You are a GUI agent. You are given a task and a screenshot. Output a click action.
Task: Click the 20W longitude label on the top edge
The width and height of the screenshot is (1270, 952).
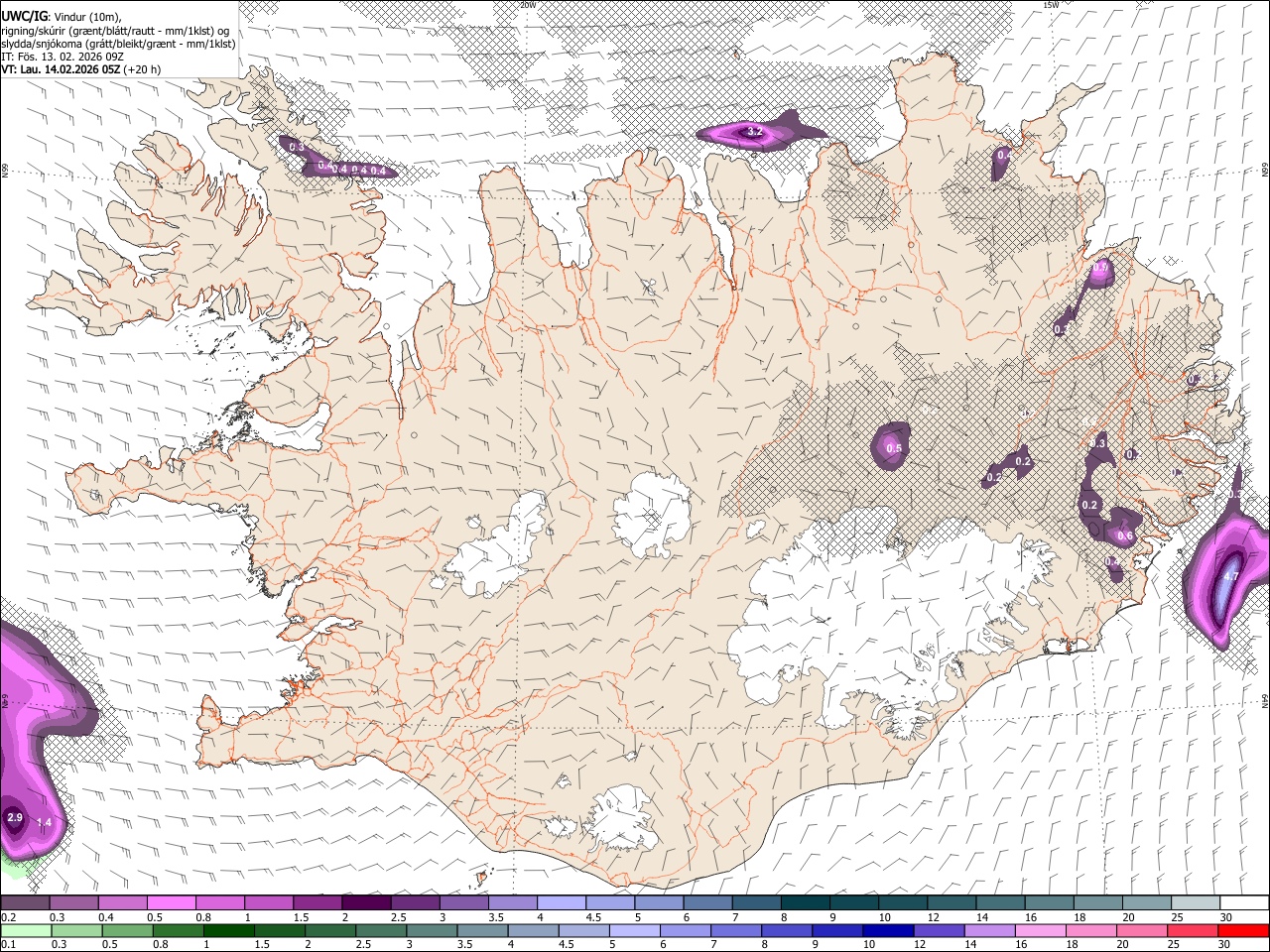pos(528,5)
